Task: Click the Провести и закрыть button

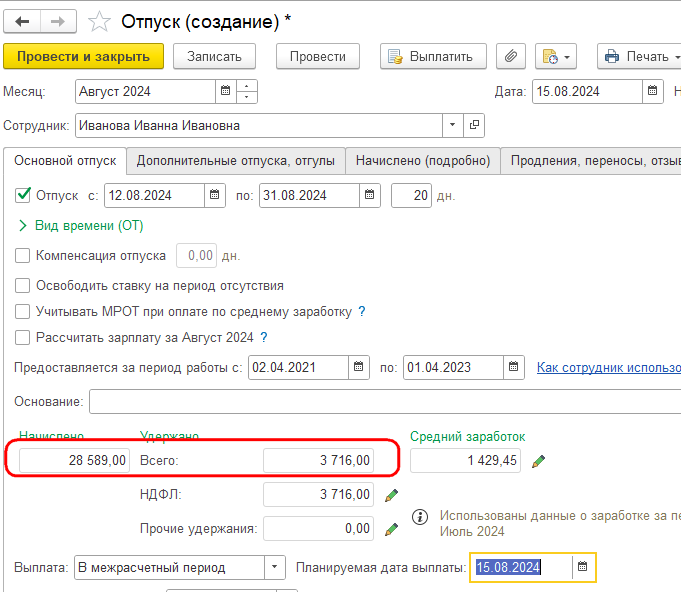Action: coord(83,56)
